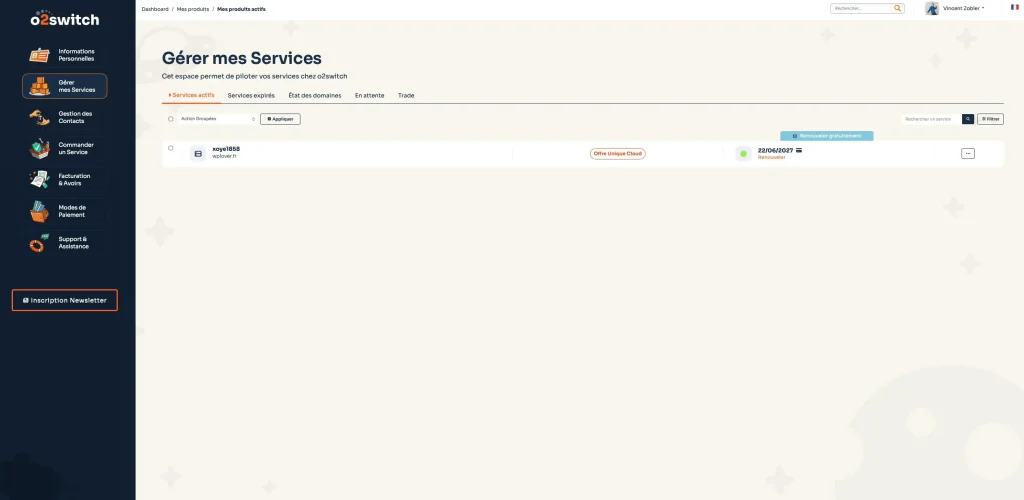Switch to the Services actifs tab
The image size is (1024, 500).
coord(191,95)
